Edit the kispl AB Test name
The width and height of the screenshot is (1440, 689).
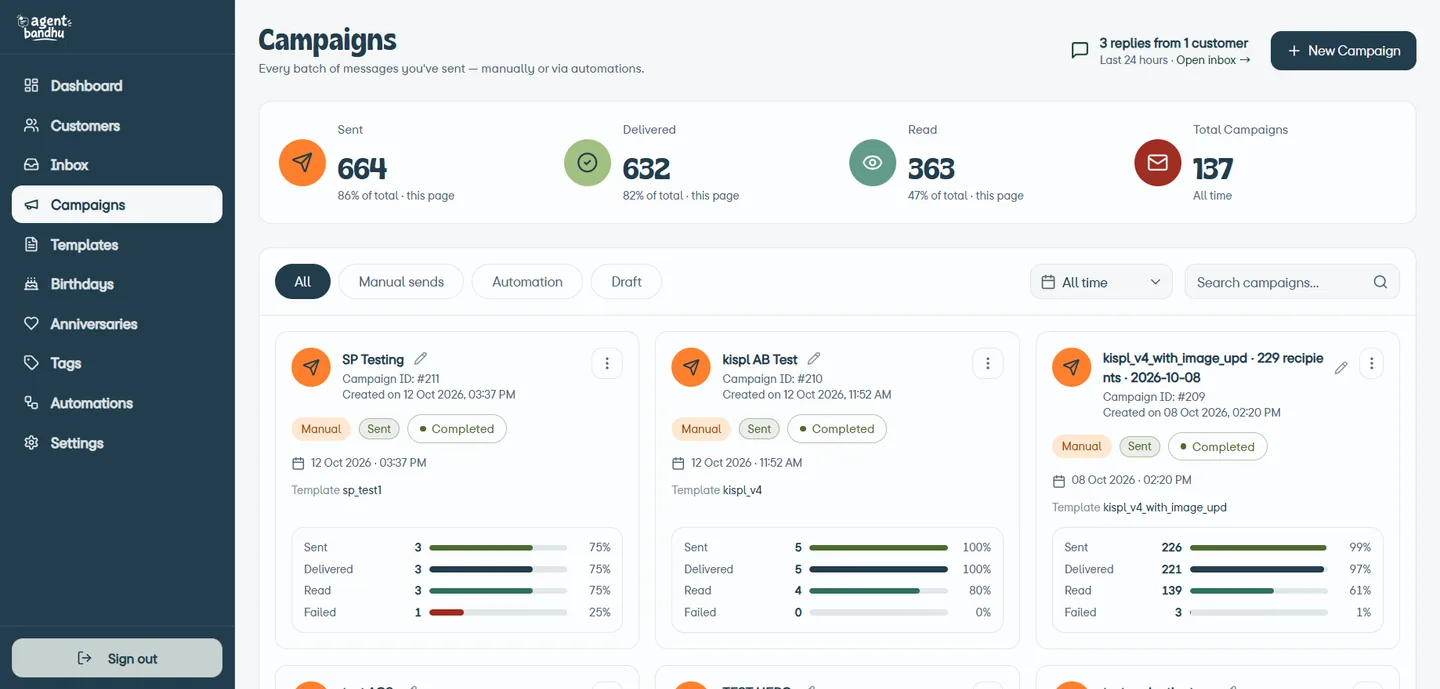(814, 359)
